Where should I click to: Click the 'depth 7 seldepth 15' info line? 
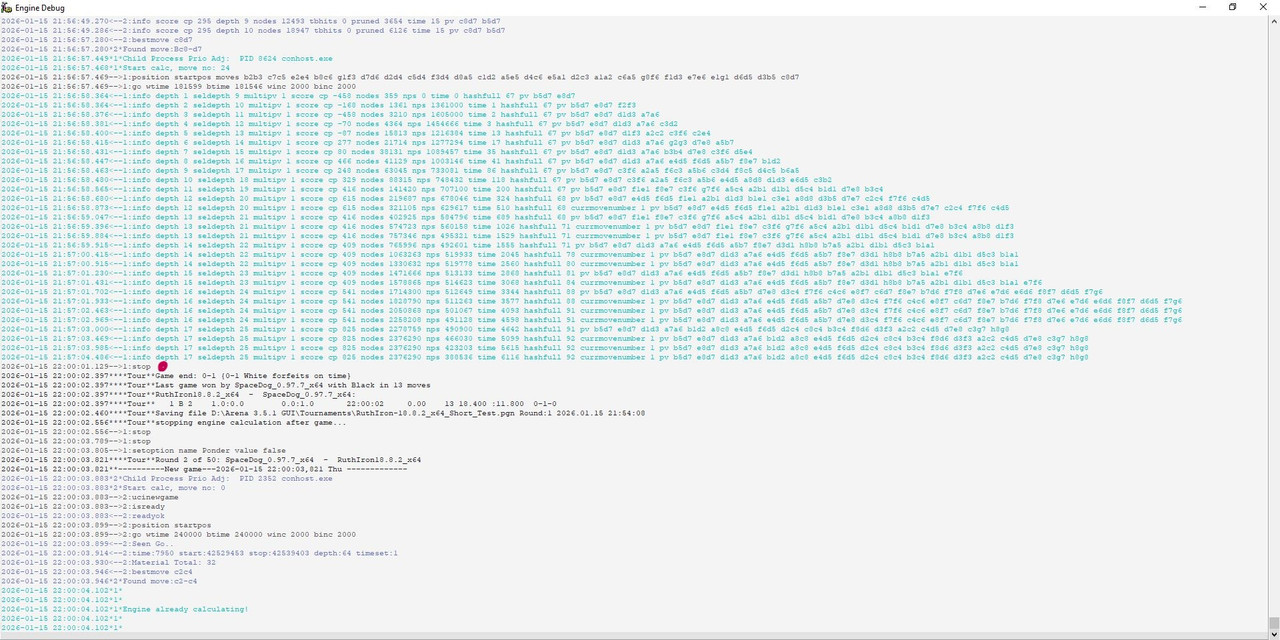coord(377,151)
